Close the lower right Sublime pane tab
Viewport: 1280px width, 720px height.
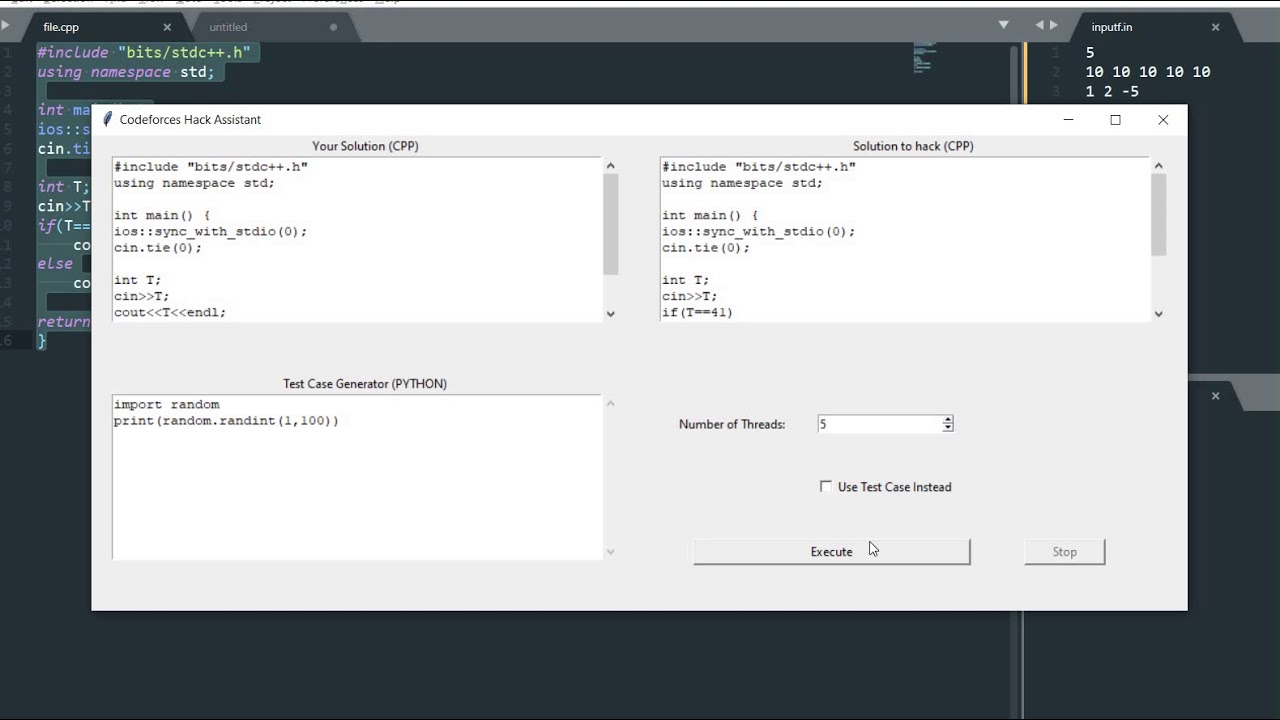1216,396
